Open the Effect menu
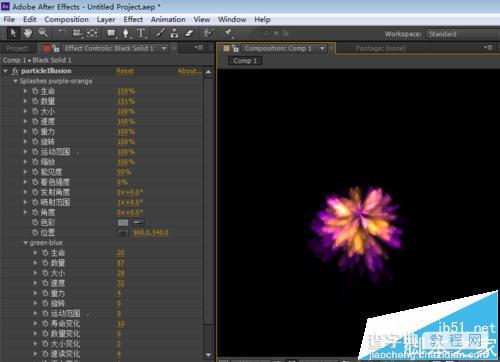500x362 pixels. [133, 20]
